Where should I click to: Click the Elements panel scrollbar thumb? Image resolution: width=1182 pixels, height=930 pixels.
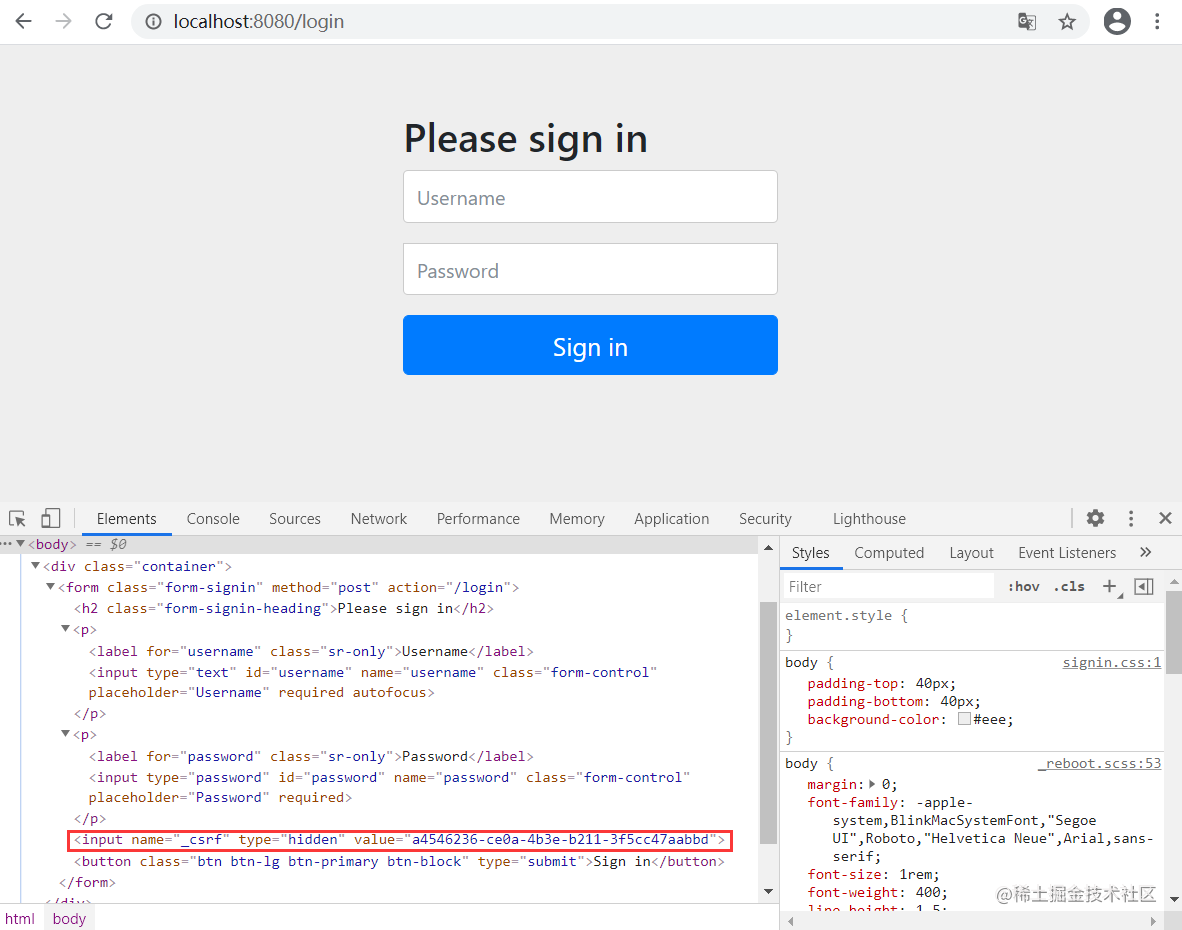(x=768, y=722)
